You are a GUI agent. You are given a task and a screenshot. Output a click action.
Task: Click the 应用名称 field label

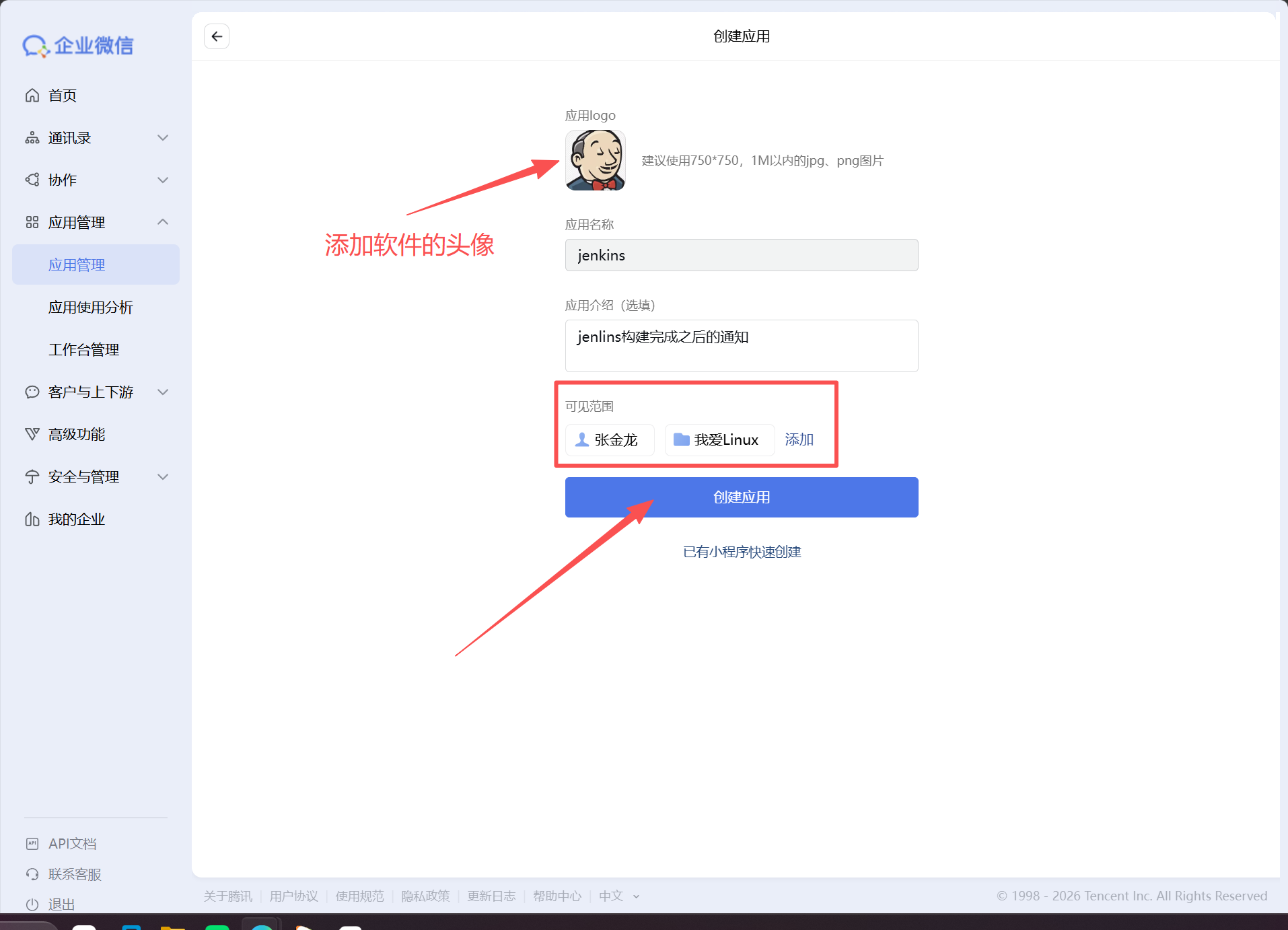click(589, 225)
